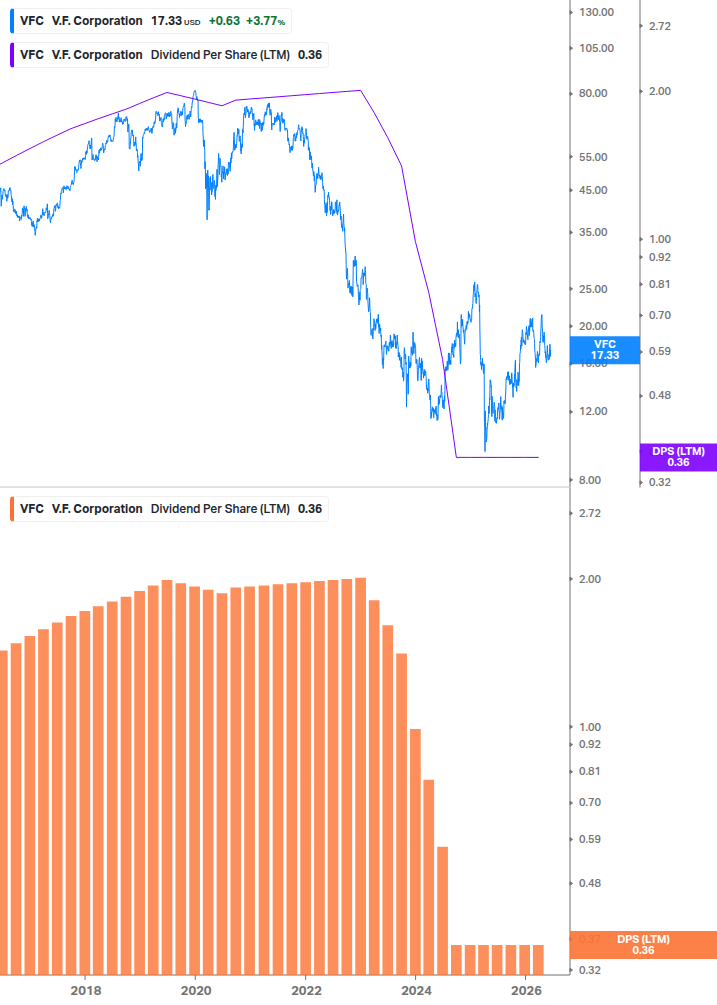Click 0.92 on the lower panel's axis
The width and height of the screenshot is (717, 1005).
pos(590,745)
